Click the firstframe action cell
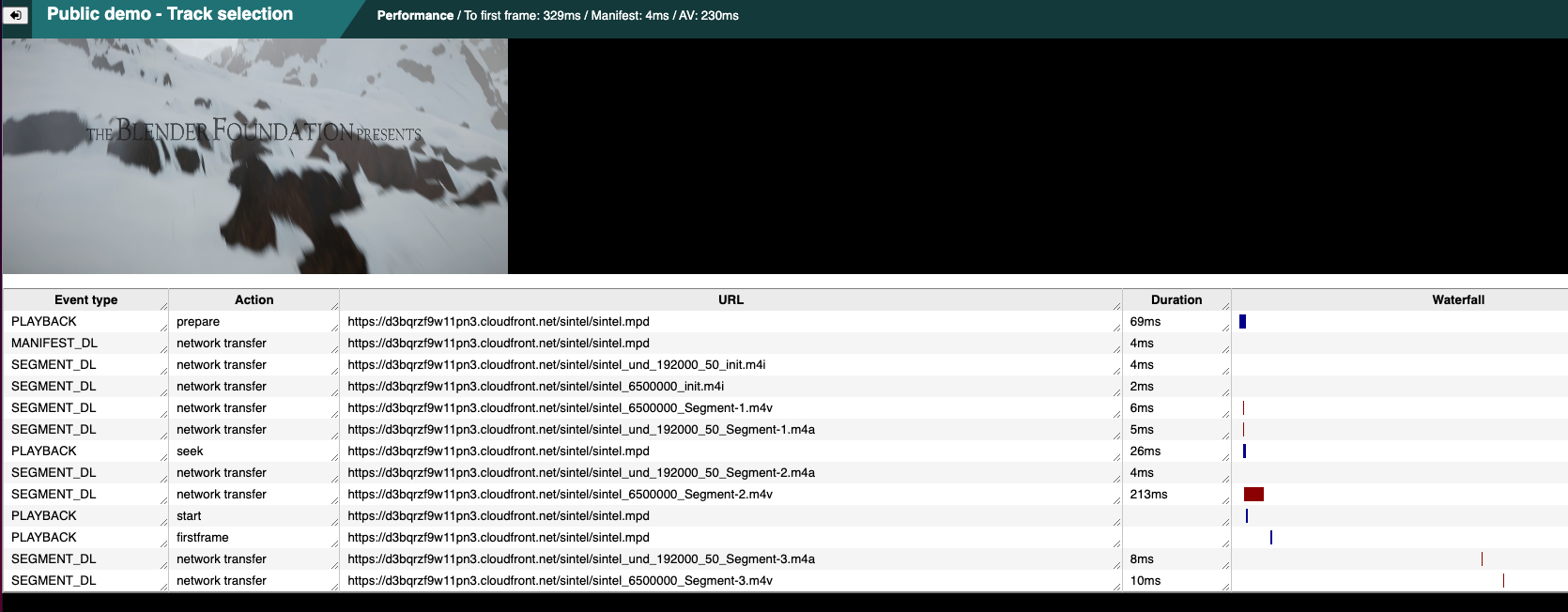Image resolution: width=1568 pixels, height=612 pixels. (203, 538)
